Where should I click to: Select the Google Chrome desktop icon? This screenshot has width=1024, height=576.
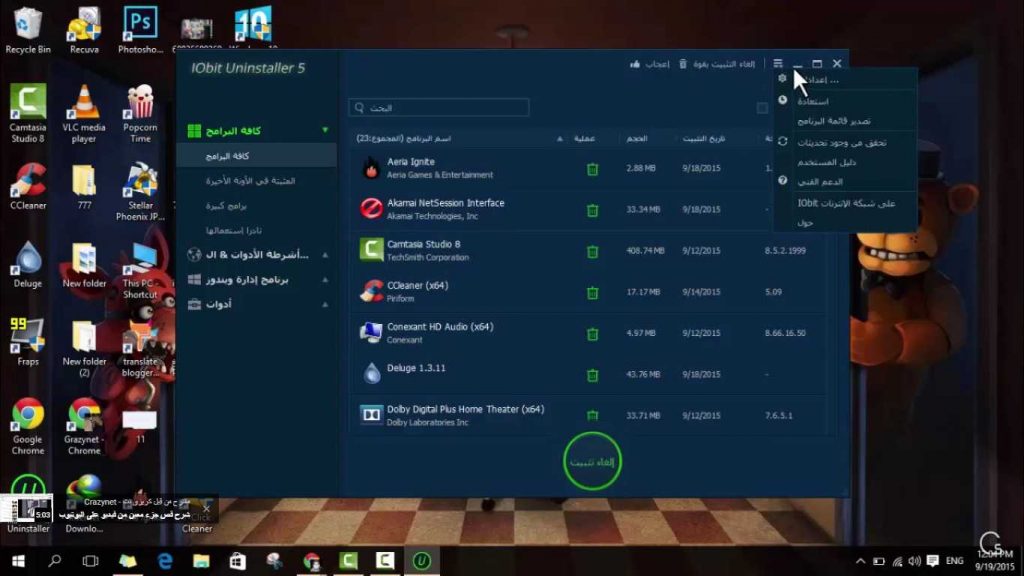(27, 426)
